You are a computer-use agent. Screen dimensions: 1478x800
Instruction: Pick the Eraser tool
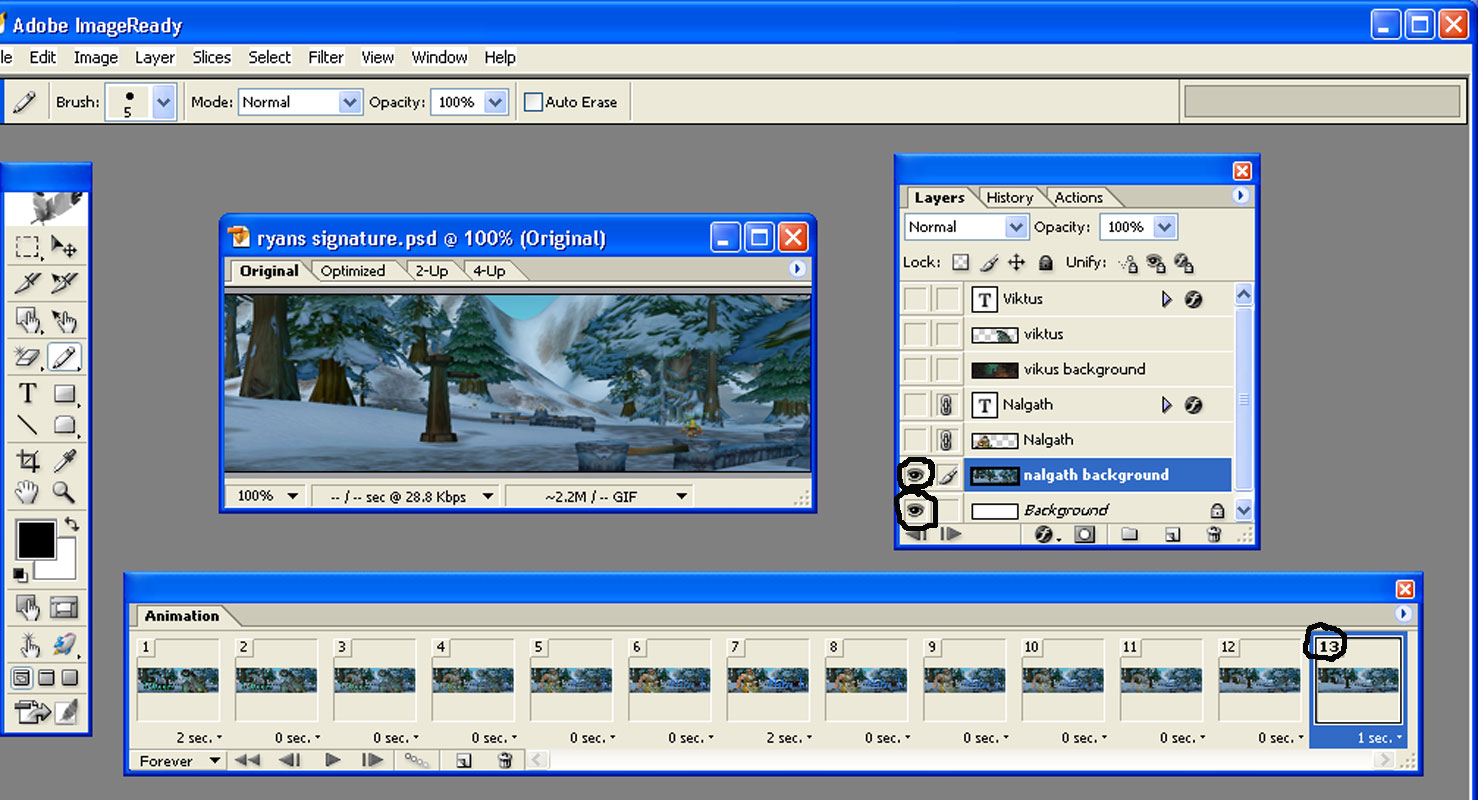tap(27, 357)
